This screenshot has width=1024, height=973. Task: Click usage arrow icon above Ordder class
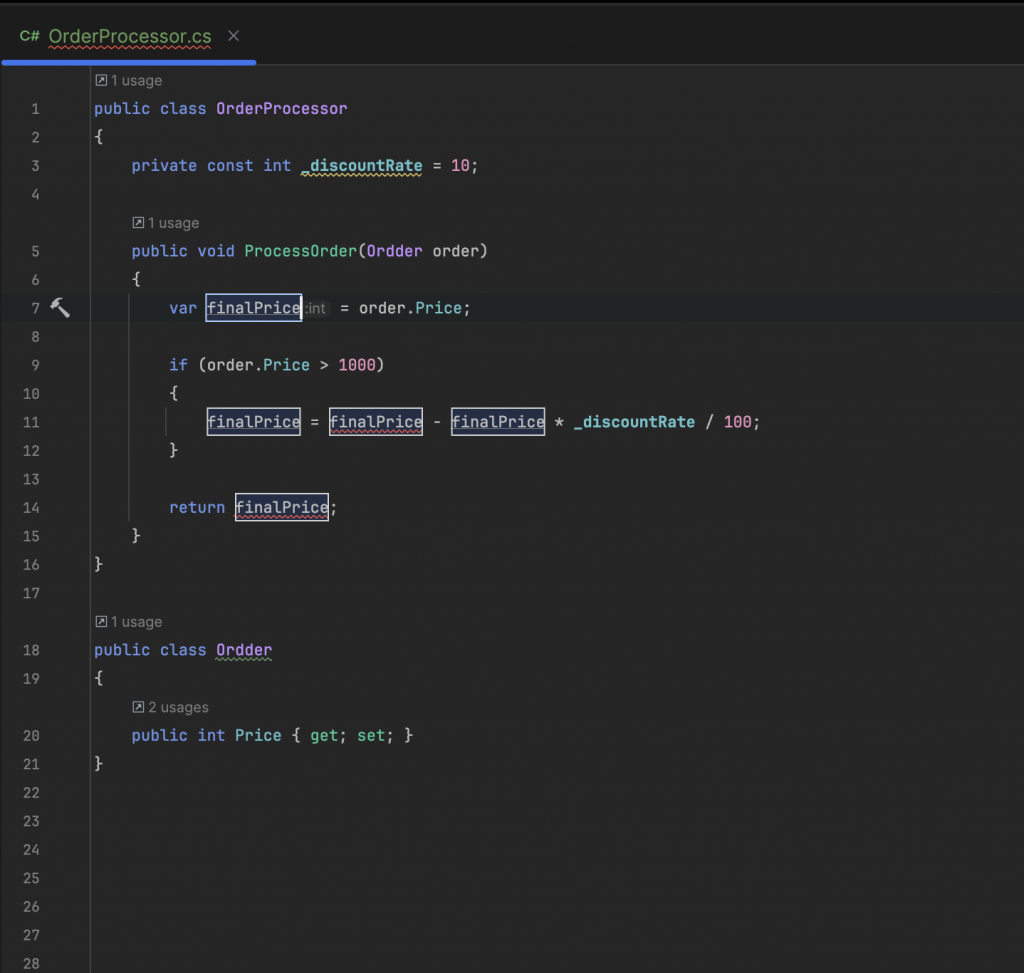[x=101, y=622]
